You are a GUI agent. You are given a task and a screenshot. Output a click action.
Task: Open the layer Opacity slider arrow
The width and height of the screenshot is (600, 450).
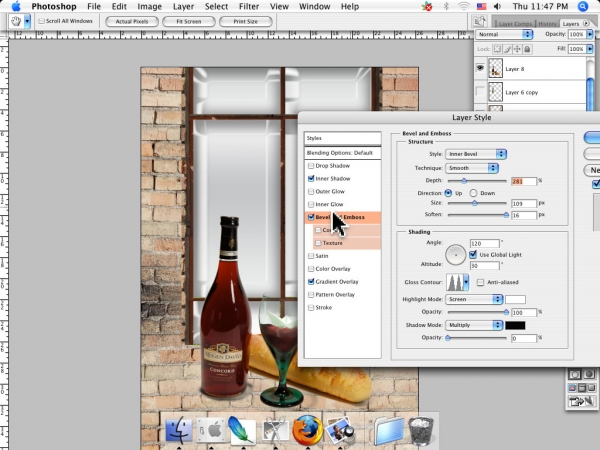tap(590, 34)
